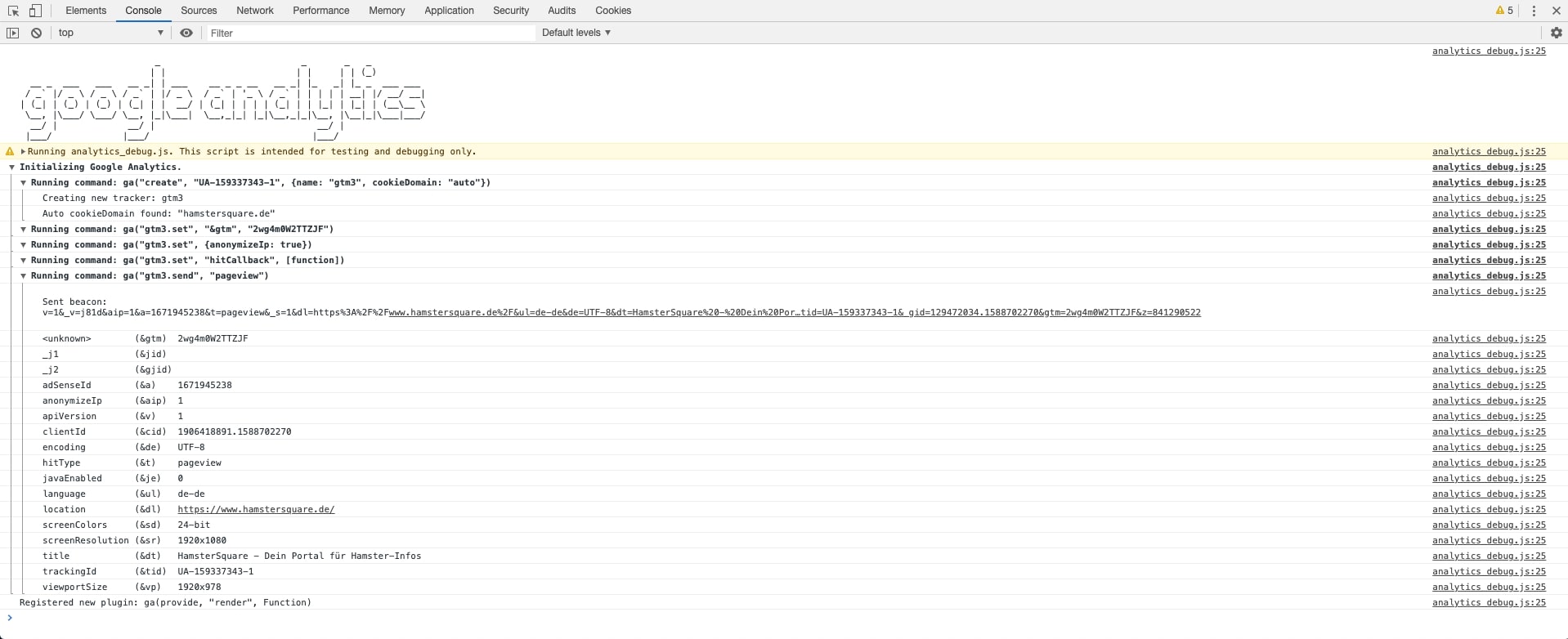This screenshot has width=1568, height=639.
Task: Switch to the Elements tab
Action: pos(86,11)
